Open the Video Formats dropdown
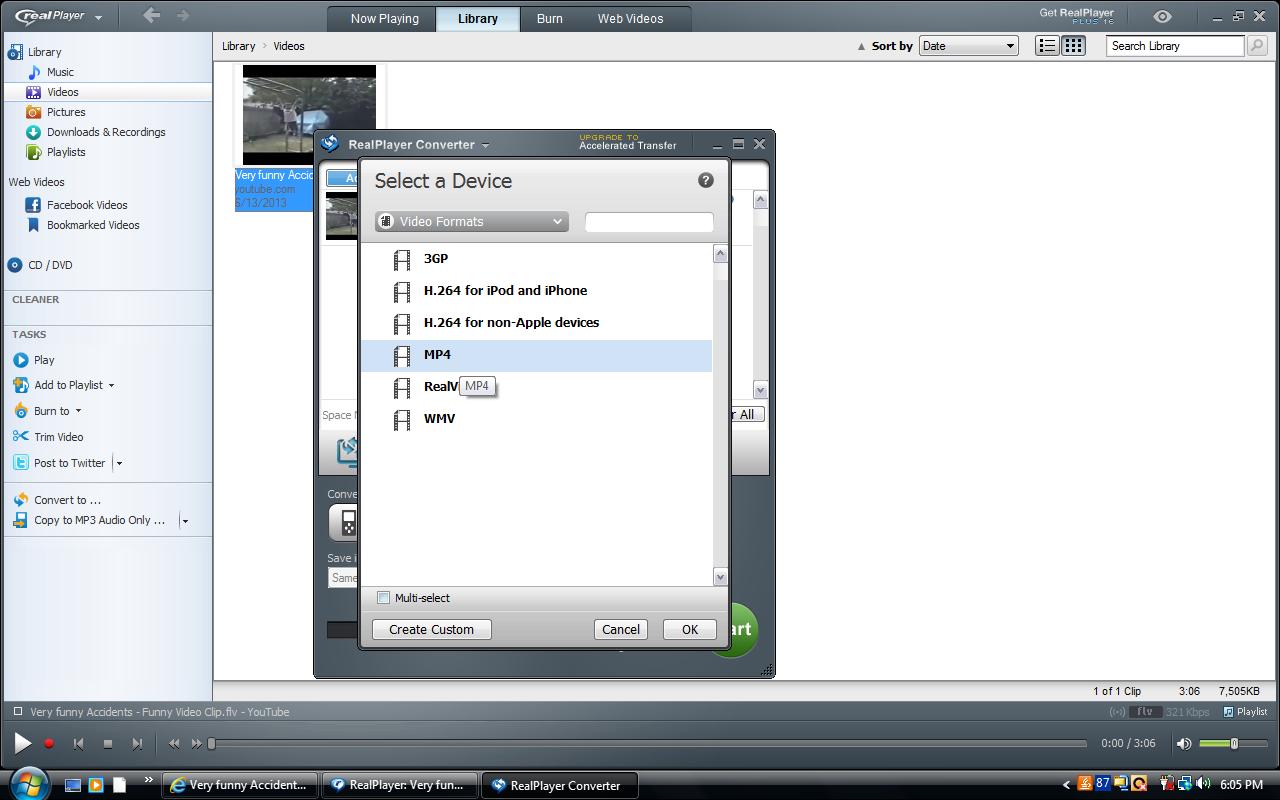This screenshot has width=1280, height=800. coord(472,222)
